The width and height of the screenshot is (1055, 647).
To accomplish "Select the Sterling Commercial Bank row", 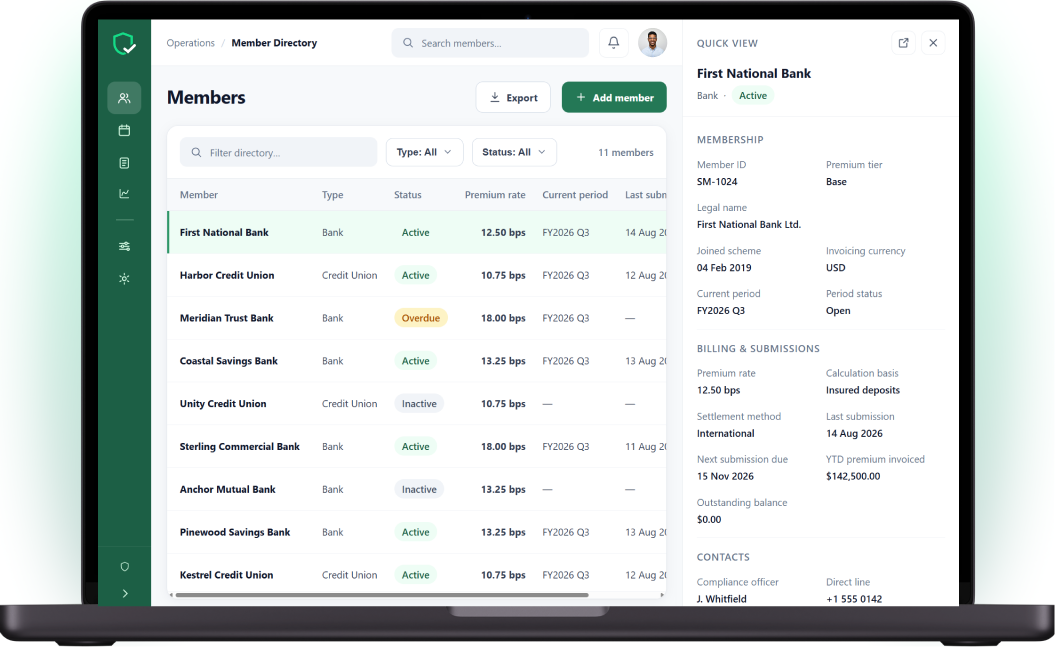I will 417,447.
